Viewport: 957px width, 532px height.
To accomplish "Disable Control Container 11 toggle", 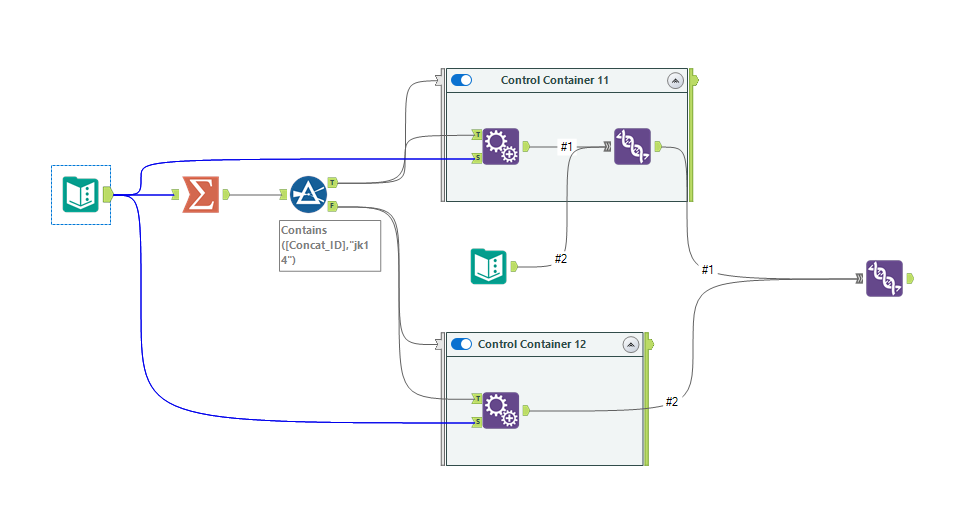I will point(461,80).
